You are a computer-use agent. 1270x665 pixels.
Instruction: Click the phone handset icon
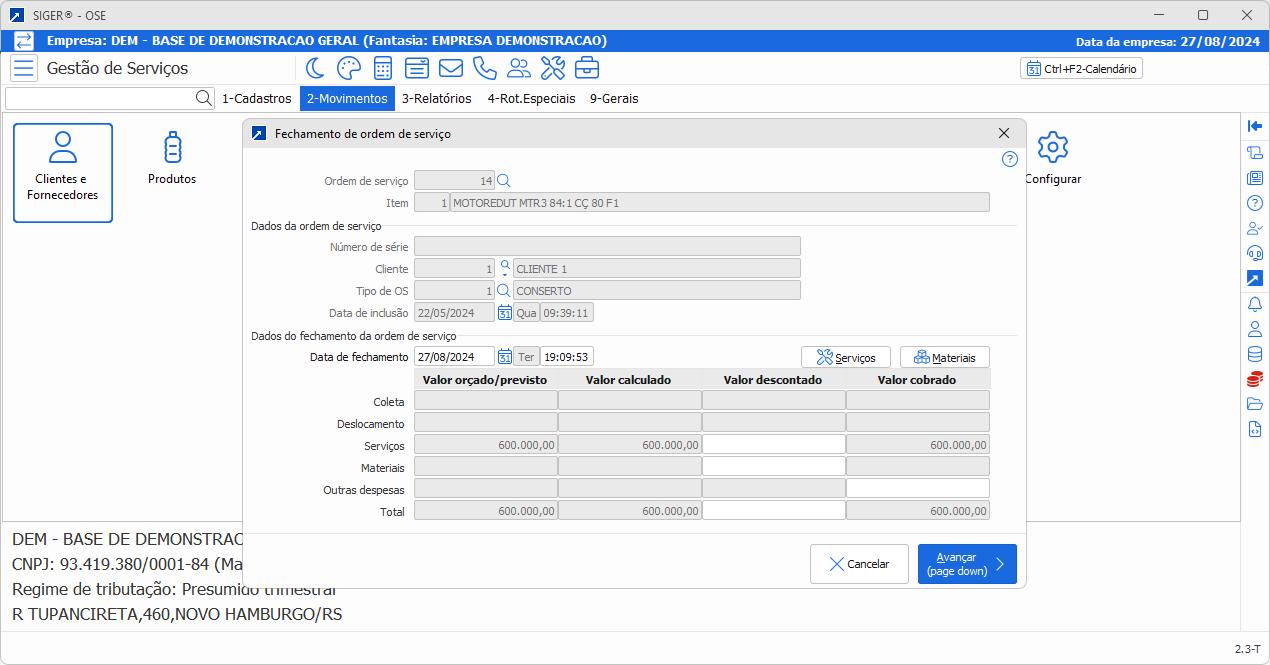[x=484, y=68]
